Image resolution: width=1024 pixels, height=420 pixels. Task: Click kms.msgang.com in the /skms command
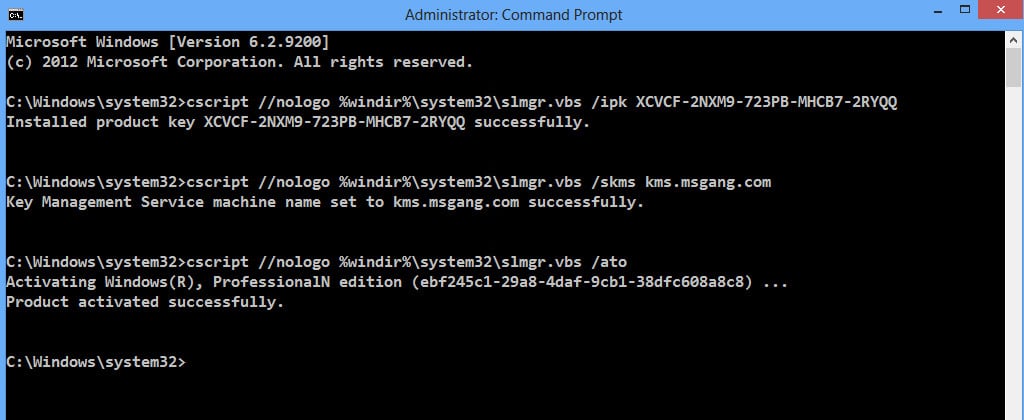click(x=708, y=182)
